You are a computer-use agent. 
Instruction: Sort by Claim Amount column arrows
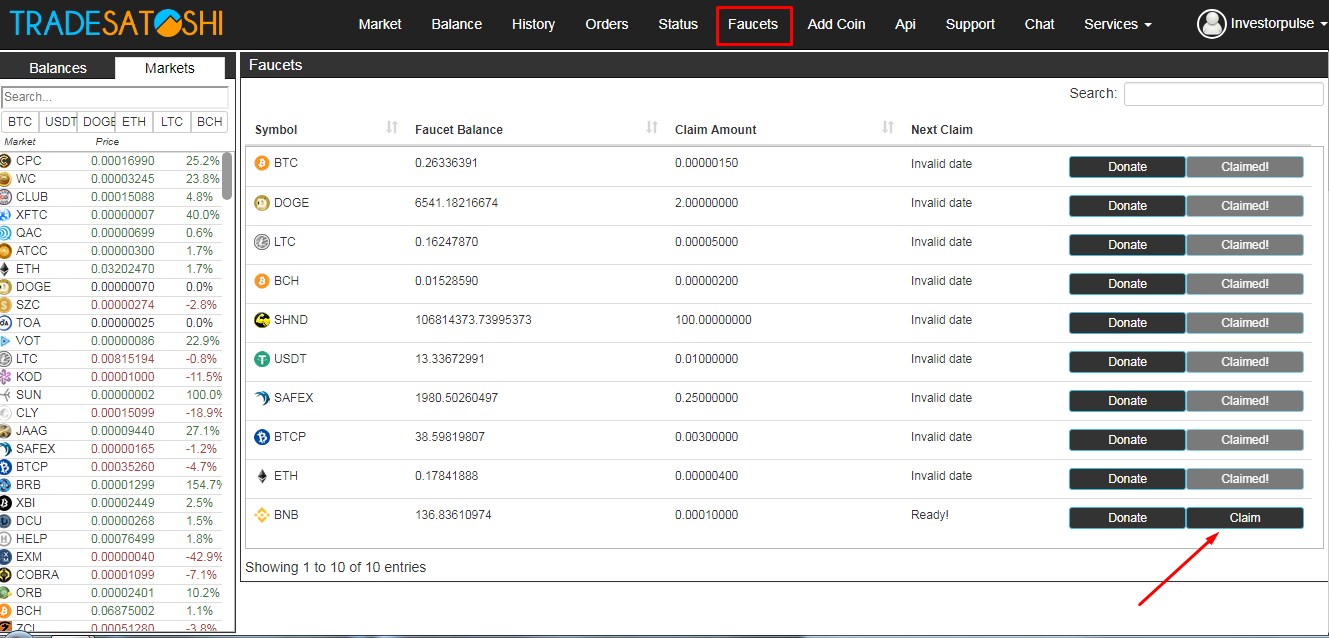(x=888, y=128)
